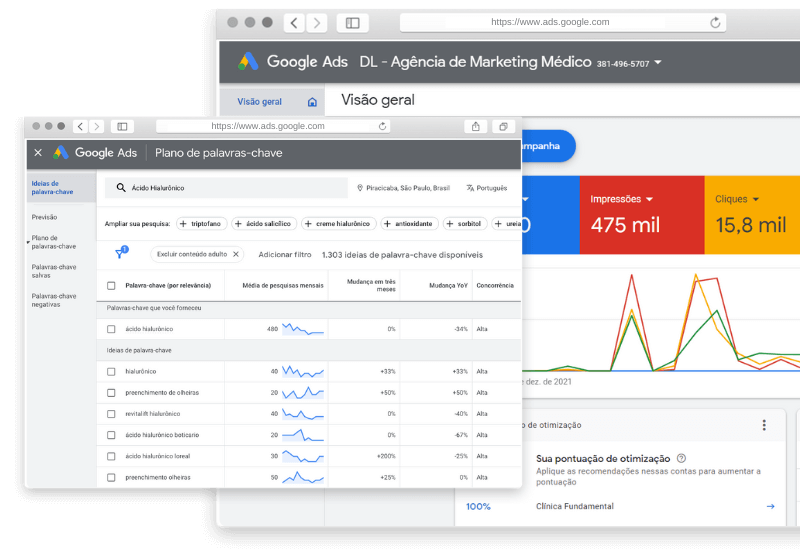This screenshot has height=550, width=800.
Task: Toggle the select-all checkbox in the keyword table header
Action: [111, 286]
